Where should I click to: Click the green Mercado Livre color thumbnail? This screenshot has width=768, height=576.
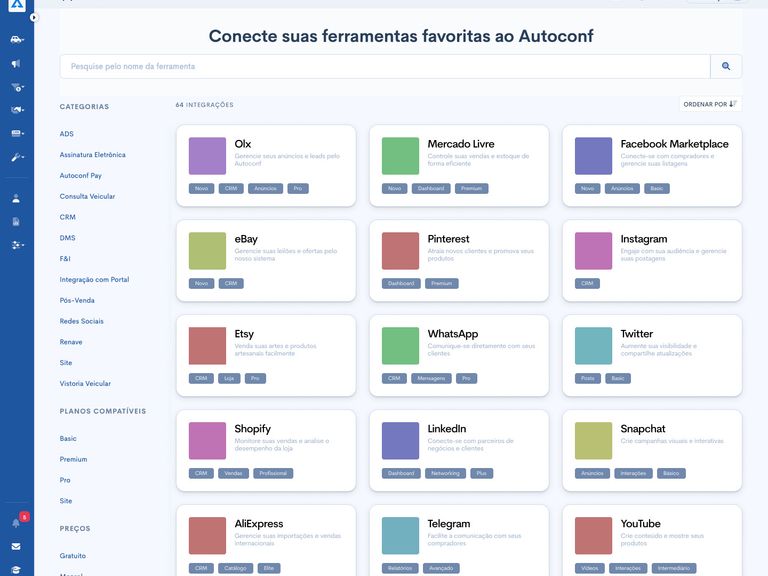[400, 156]
